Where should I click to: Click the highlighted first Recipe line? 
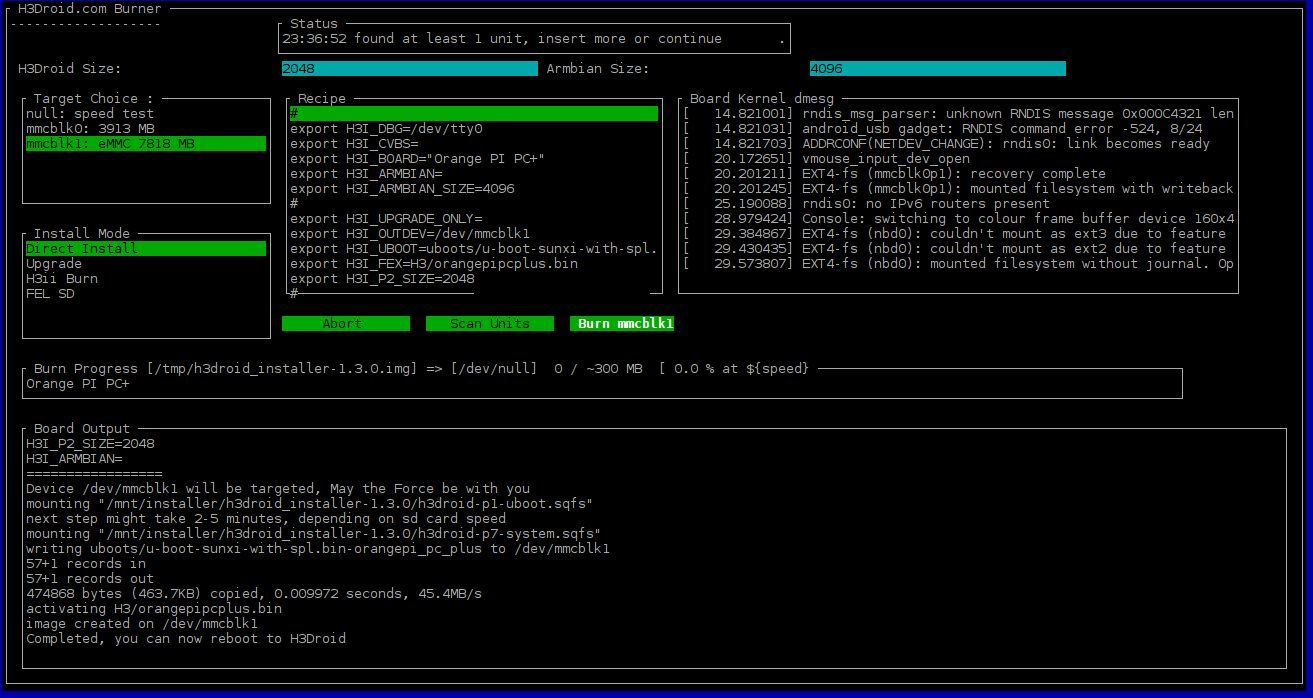click(x=473, y=114)
